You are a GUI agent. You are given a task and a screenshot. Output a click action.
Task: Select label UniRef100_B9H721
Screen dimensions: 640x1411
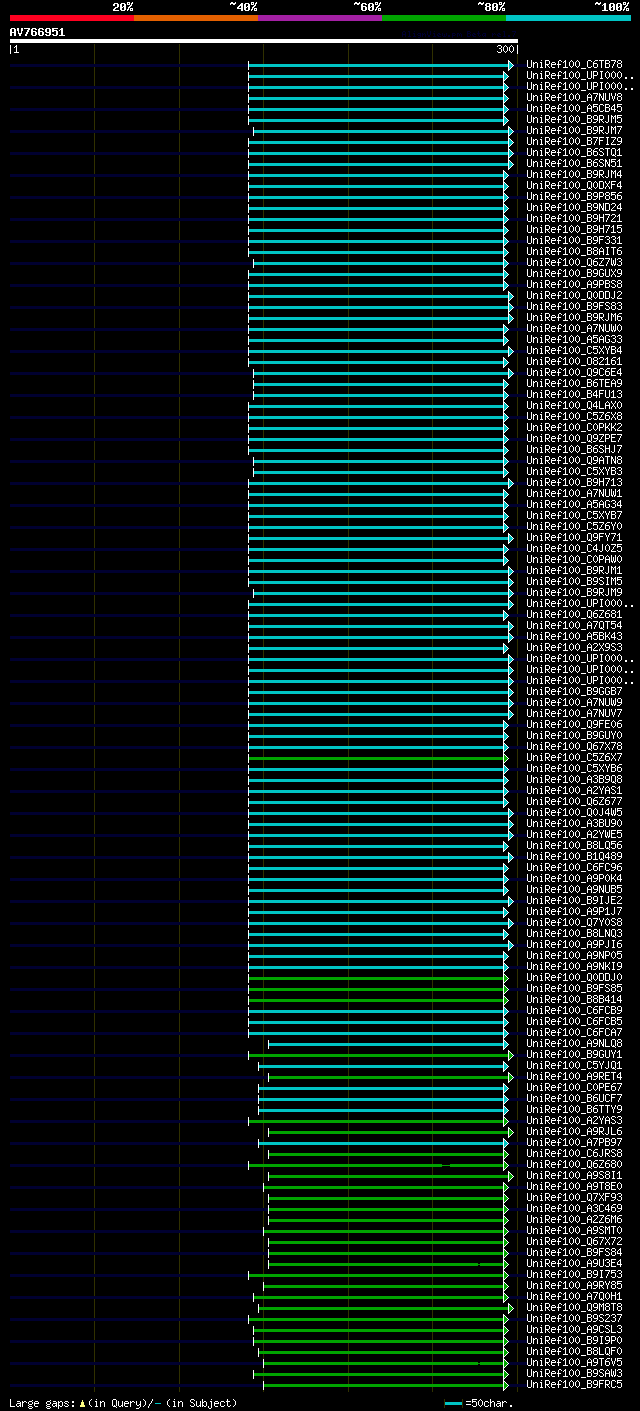(x=574, y=219)
